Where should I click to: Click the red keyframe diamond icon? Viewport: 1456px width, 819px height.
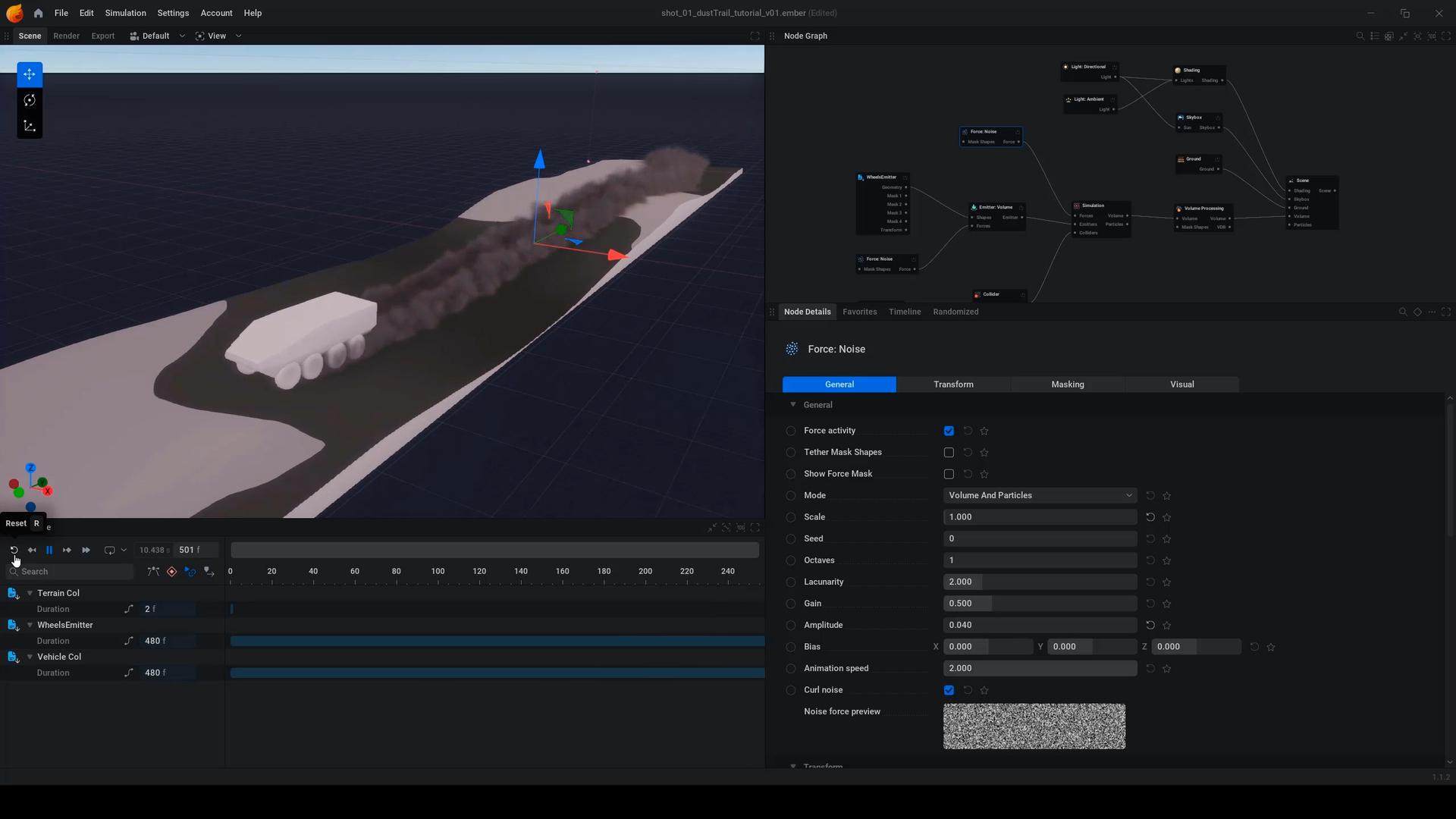point(171,572)
